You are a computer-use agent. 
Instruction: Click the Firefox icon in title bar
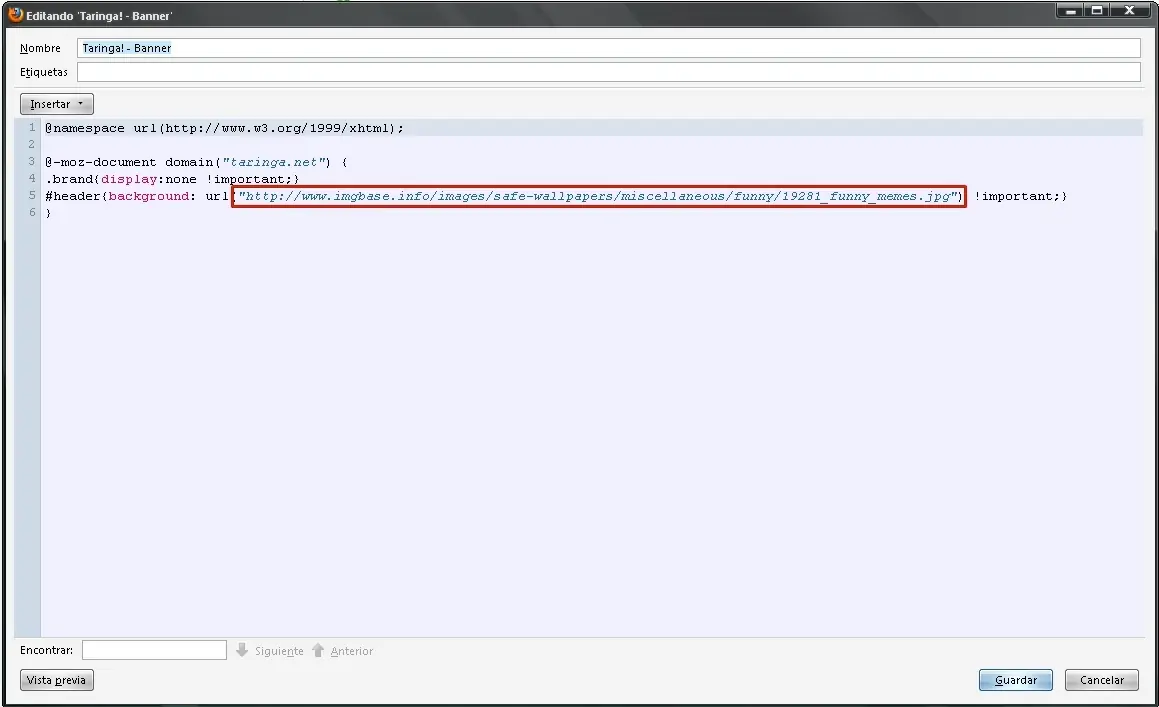pos(16,14)
